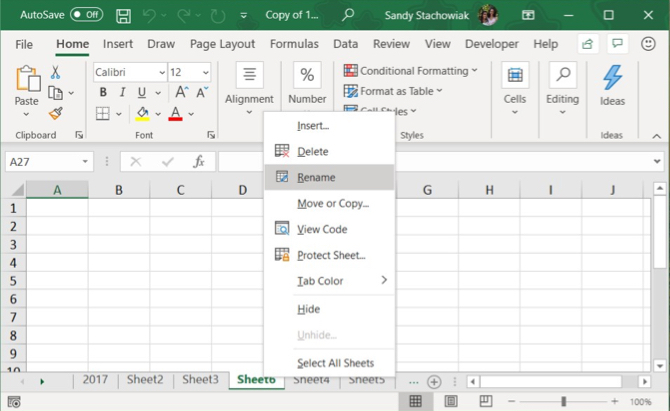
Task: Open Format as Table dropdown
Action: pos(393,91)
